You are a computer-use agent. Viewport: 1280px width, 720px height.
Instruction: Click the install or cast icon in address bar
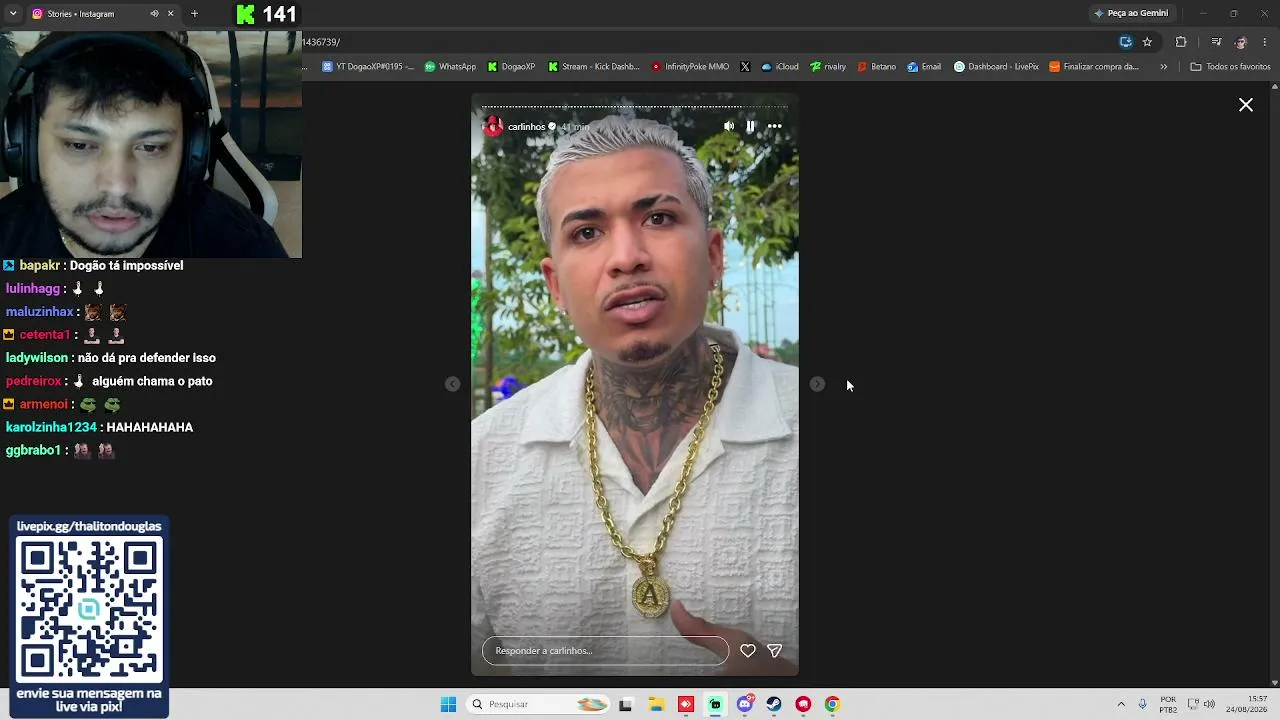(x=1126, y=42)
